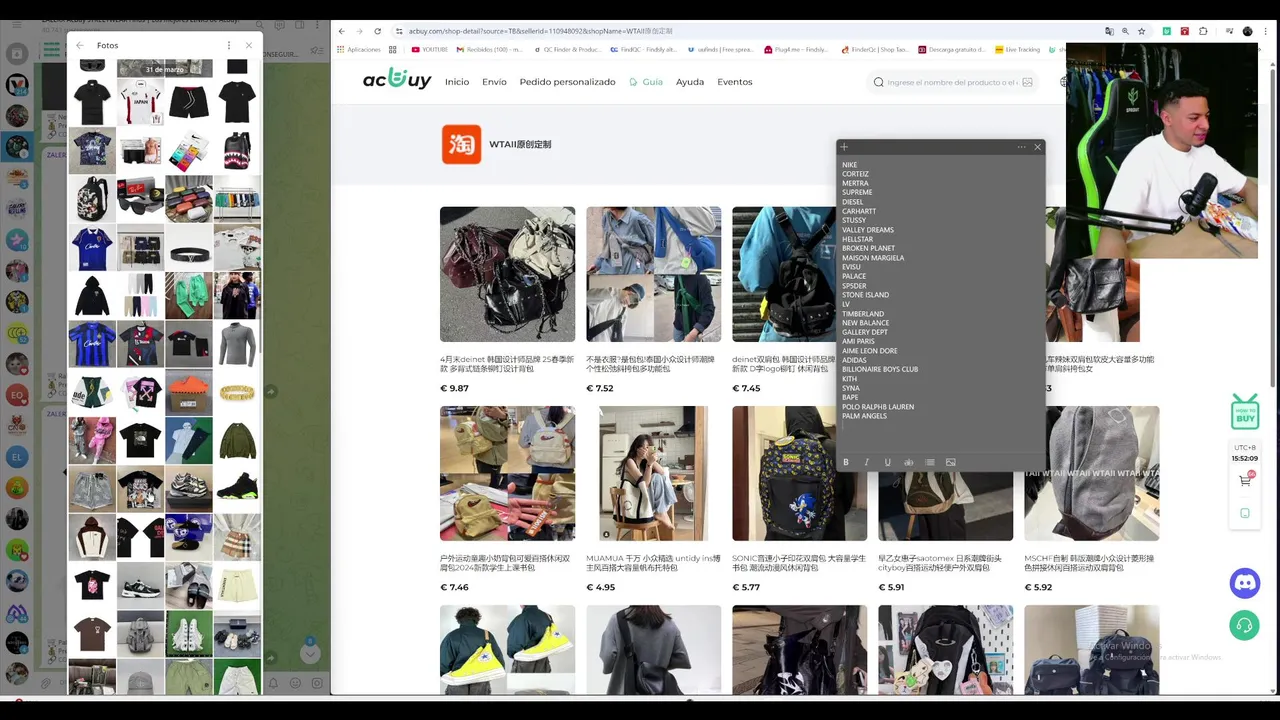Screen dimensions: 1280x720
Task: Open Pedido personalizado menu item
Action: point(567,82)
